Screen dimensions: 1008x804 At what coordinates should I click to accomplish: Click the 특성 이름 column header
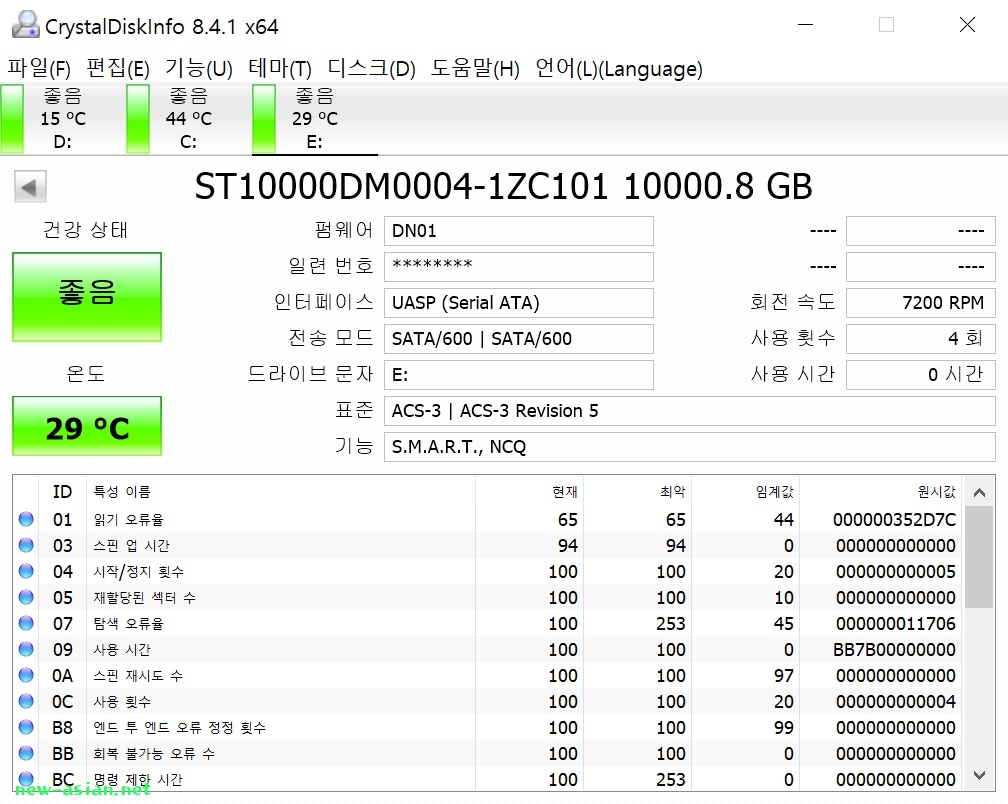click(281, 492)
